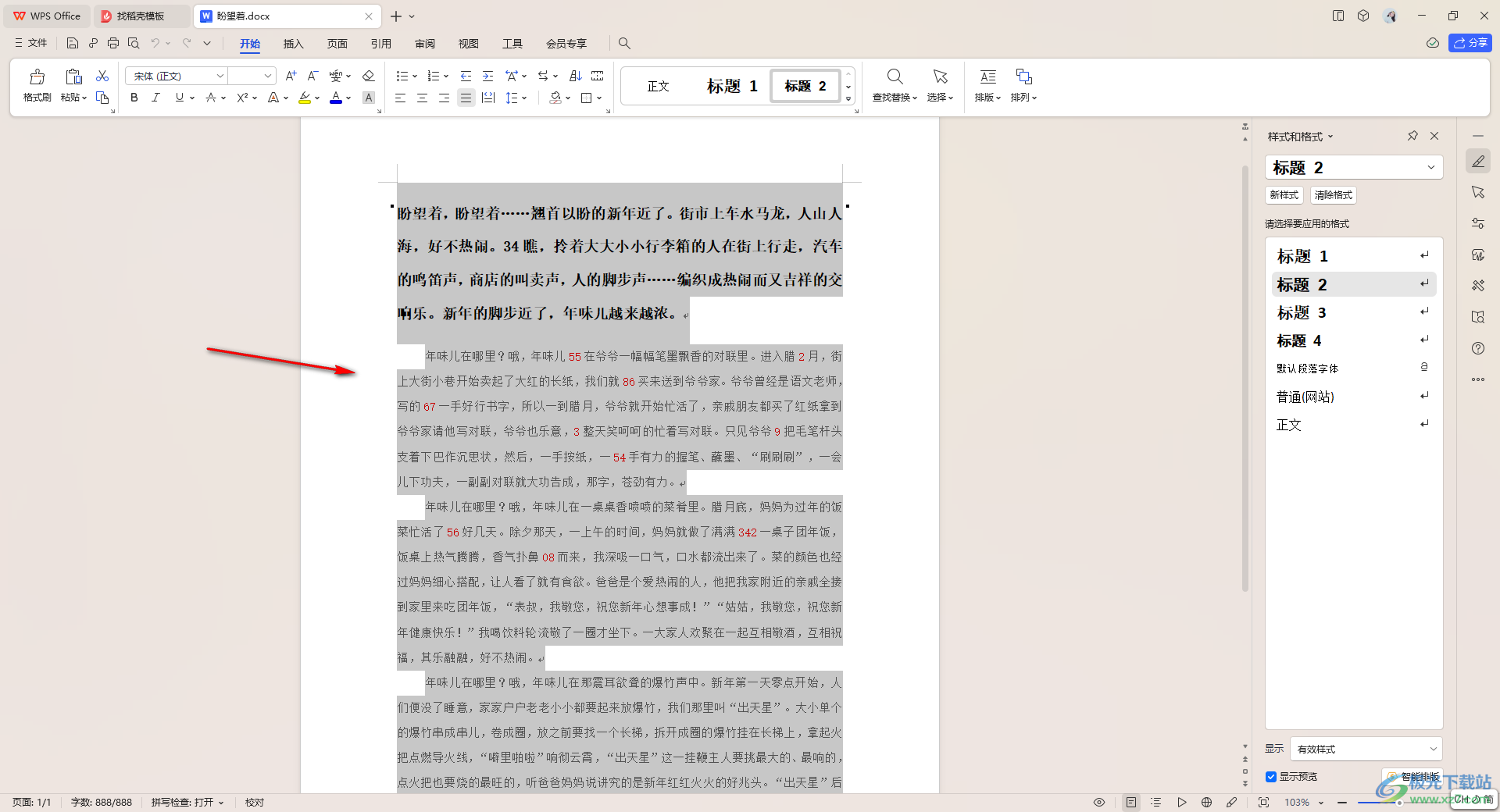This screenshot has height=812, width=1500.
Task: Toggle page layout view in status bar
Action: (x=1131, y=802)
